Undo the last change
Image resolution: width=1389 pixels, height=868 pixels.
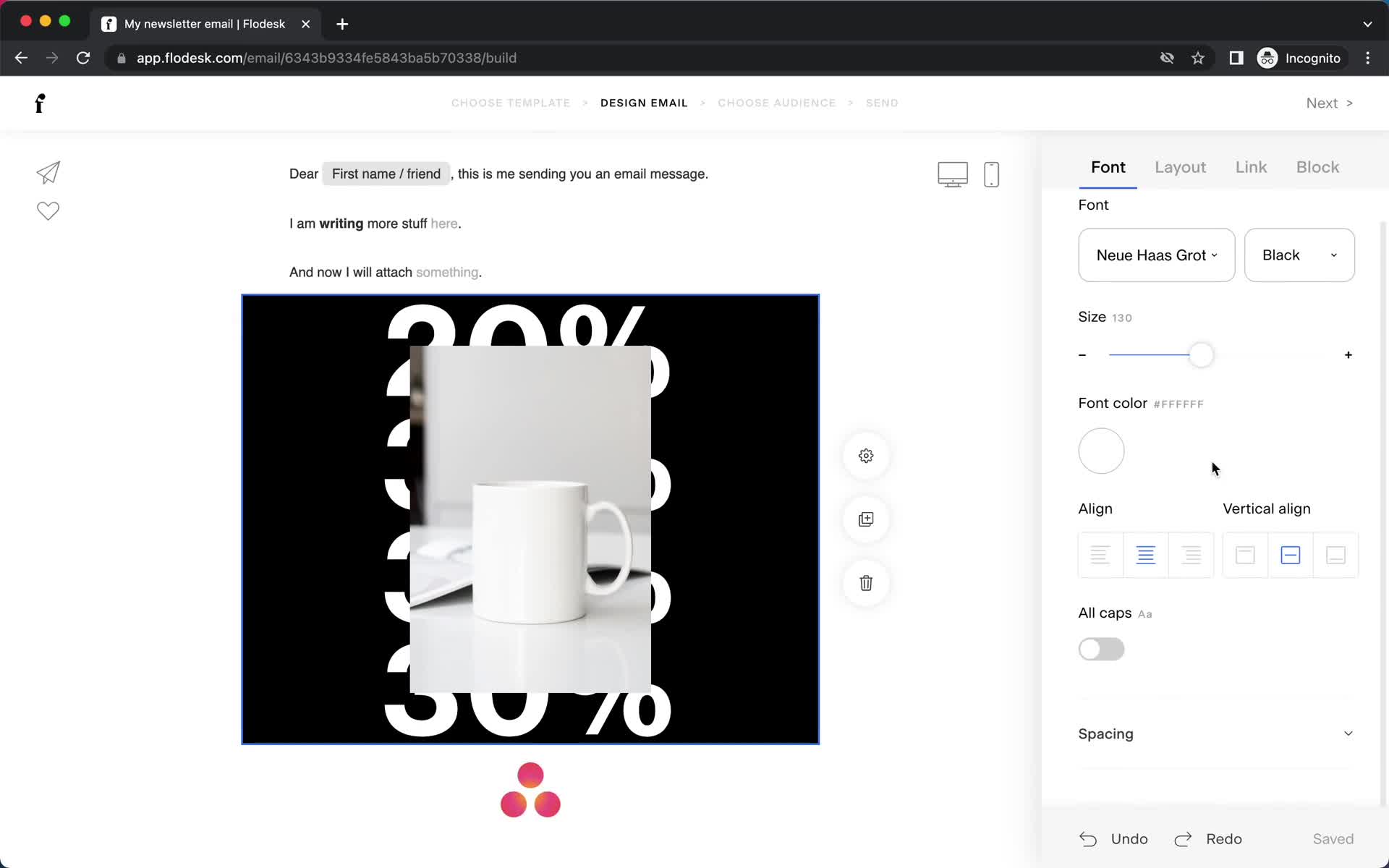(1113, 838)
